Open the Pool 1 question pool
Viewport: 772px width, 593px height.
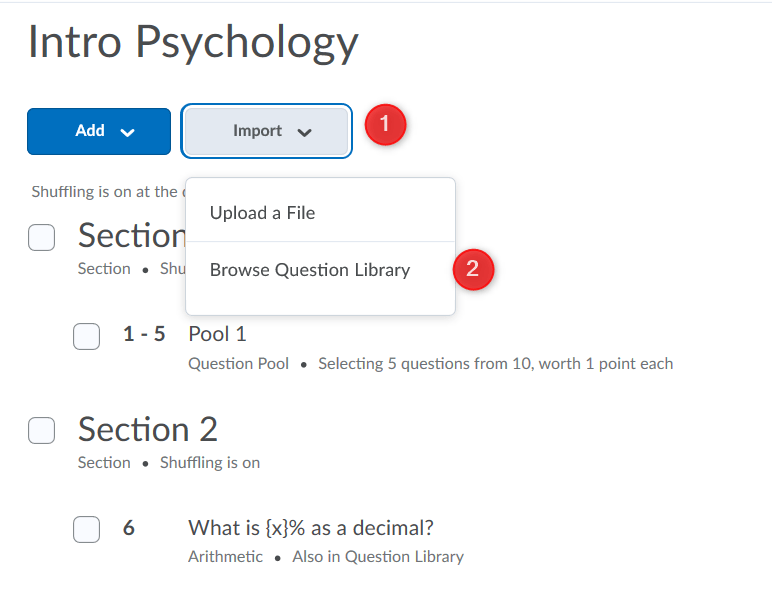pyautogui.click(x=217, y=334)
